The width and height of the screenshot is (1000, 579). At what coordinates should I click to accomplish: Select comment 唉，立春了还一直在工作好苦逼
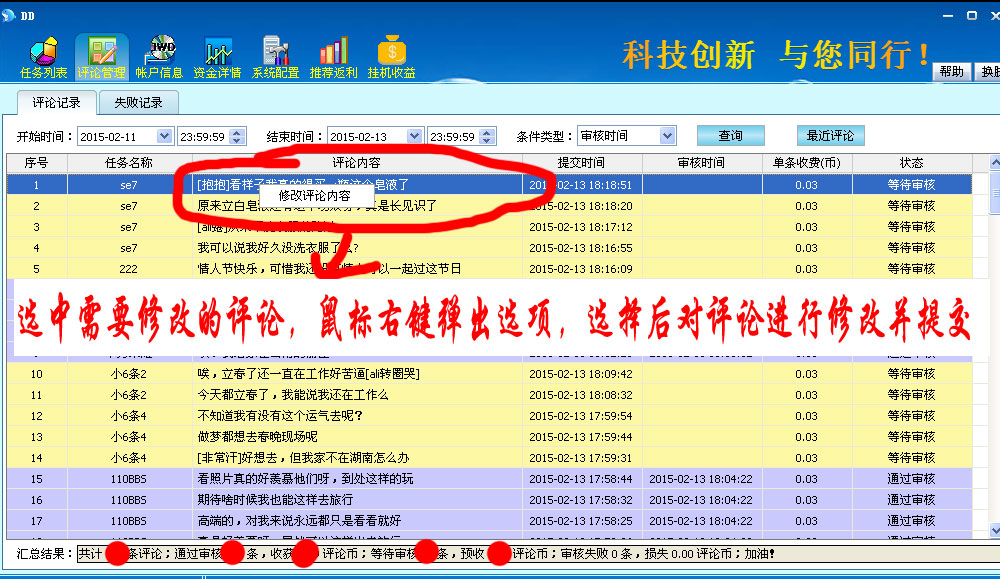coord(309,374)
